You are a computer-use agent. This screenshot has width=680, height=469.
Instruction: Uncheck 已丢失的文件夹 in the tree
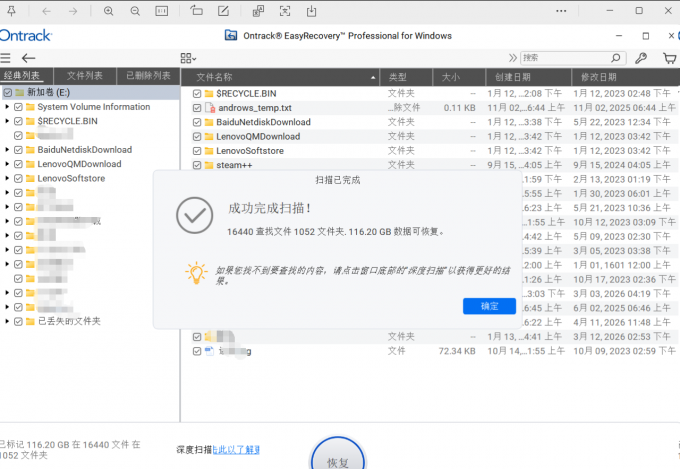point(18,321)
